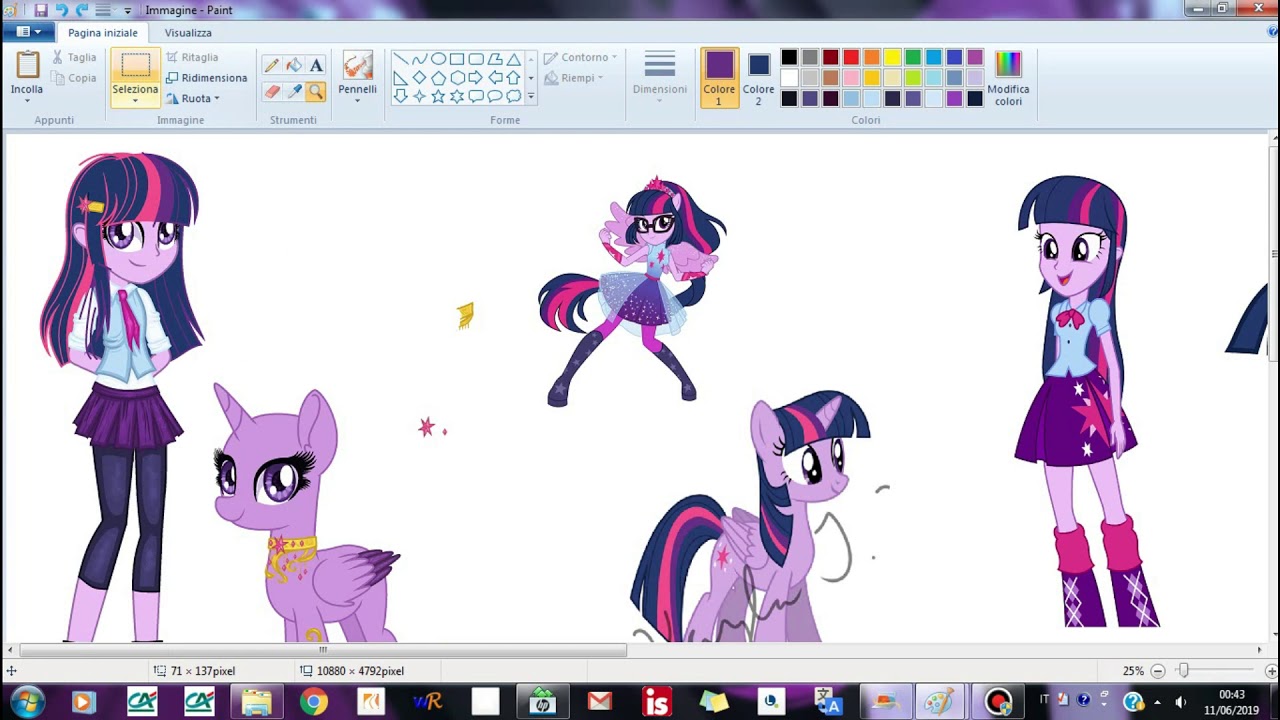
Task: Choose the oval shape
Action: 438,59
